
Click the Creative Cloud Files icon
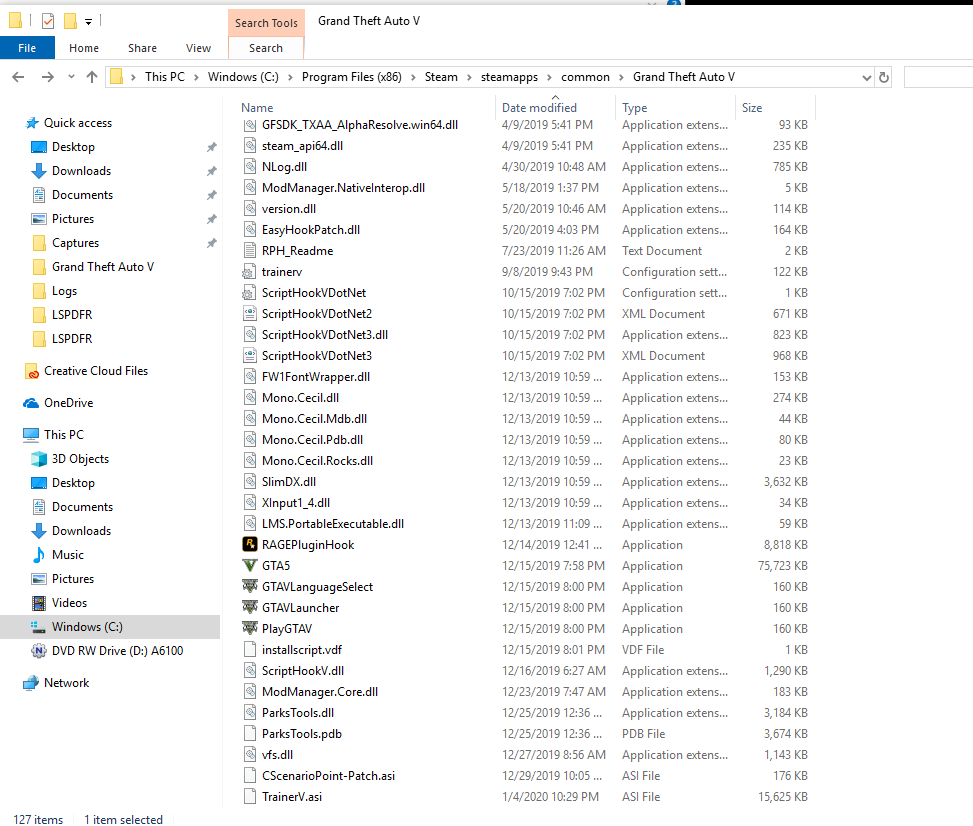pos(32,371)
